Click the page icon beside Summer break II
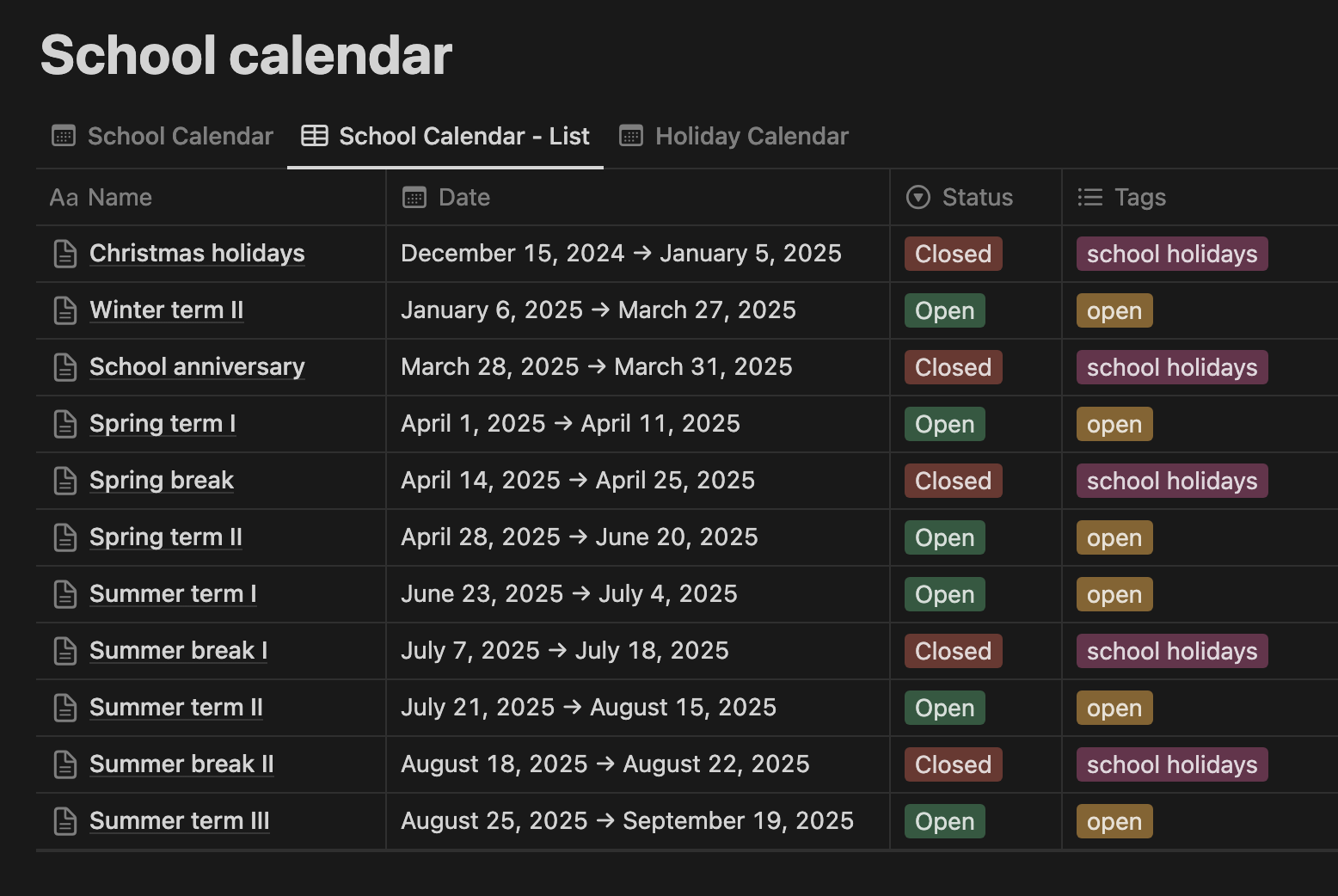 click(x=65, y=764)
